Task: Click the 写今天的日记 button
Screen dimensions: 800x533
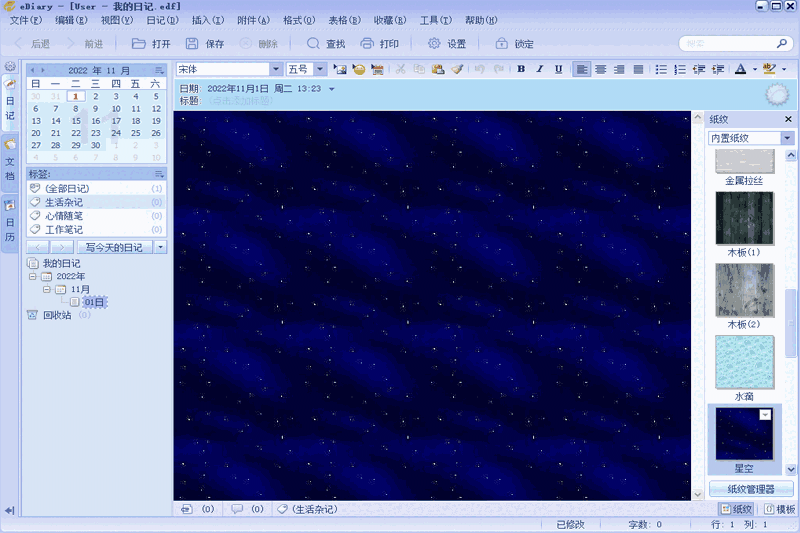Action: tap(114, 247)
